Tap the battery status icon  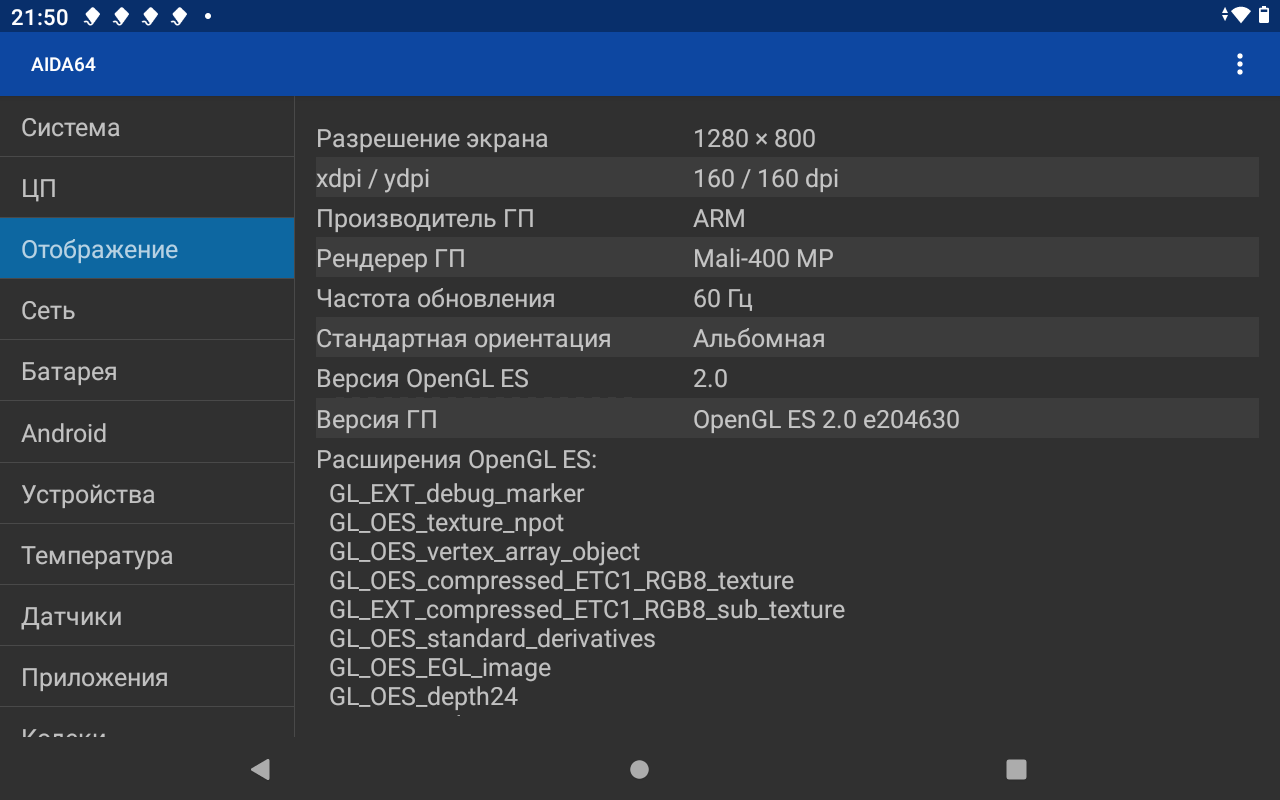pyautogui.click(x=1263, y=15)
